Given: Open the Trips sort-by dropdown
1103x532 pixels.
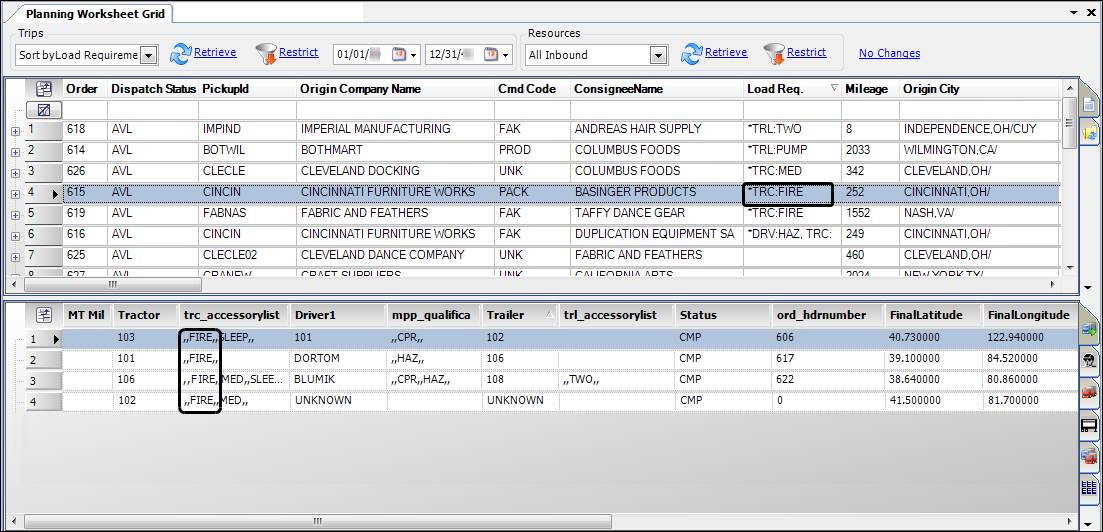Looking at the screenshot, I should pos(149,55).
